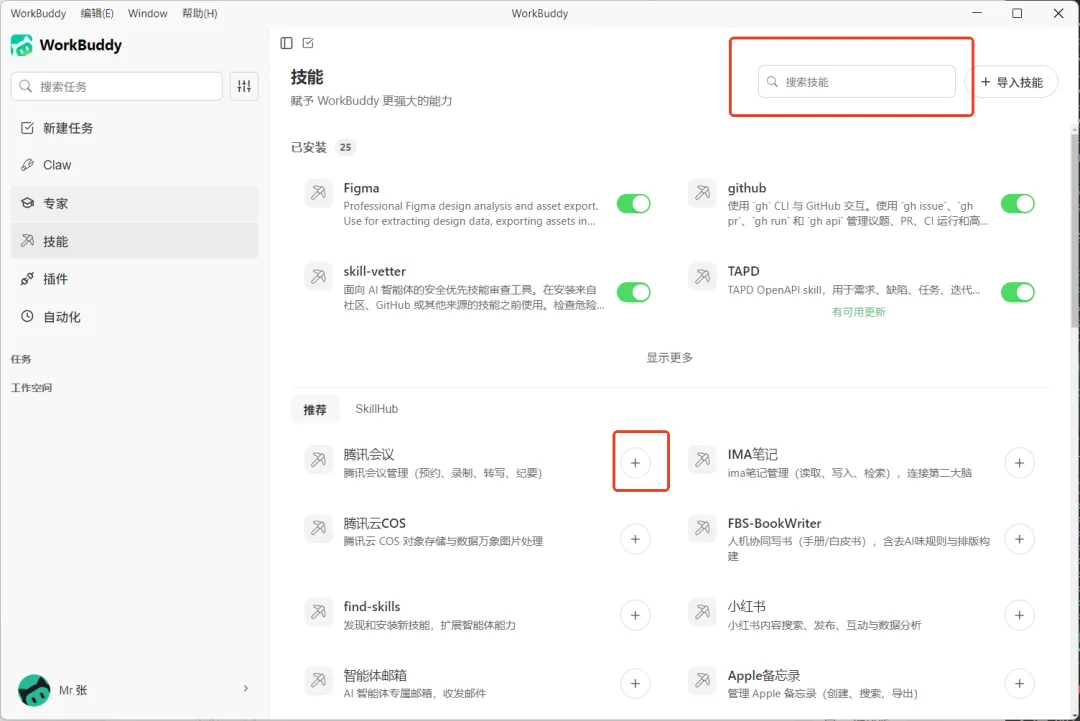
Task: Click 小红书 skill icon
Action: click(703, 612)
